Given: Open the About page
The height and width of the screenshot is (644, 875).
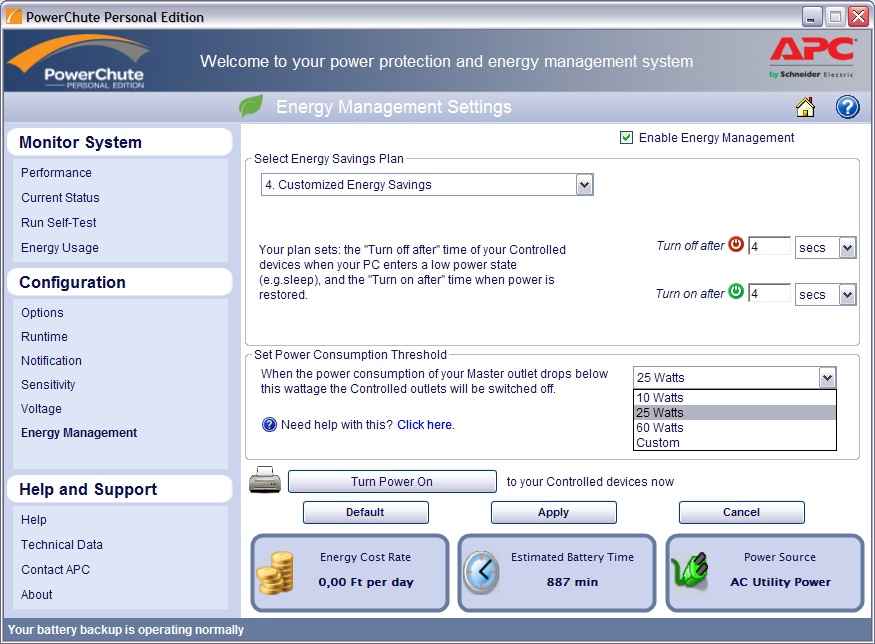Looking at the screenshot, I should [x=36, y=594].
